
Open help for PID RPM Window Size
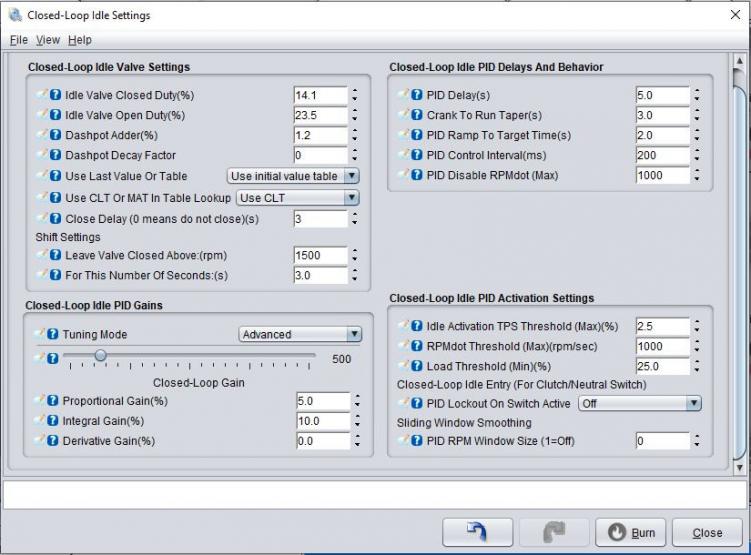pyautogui.click(x=417, y=441)
